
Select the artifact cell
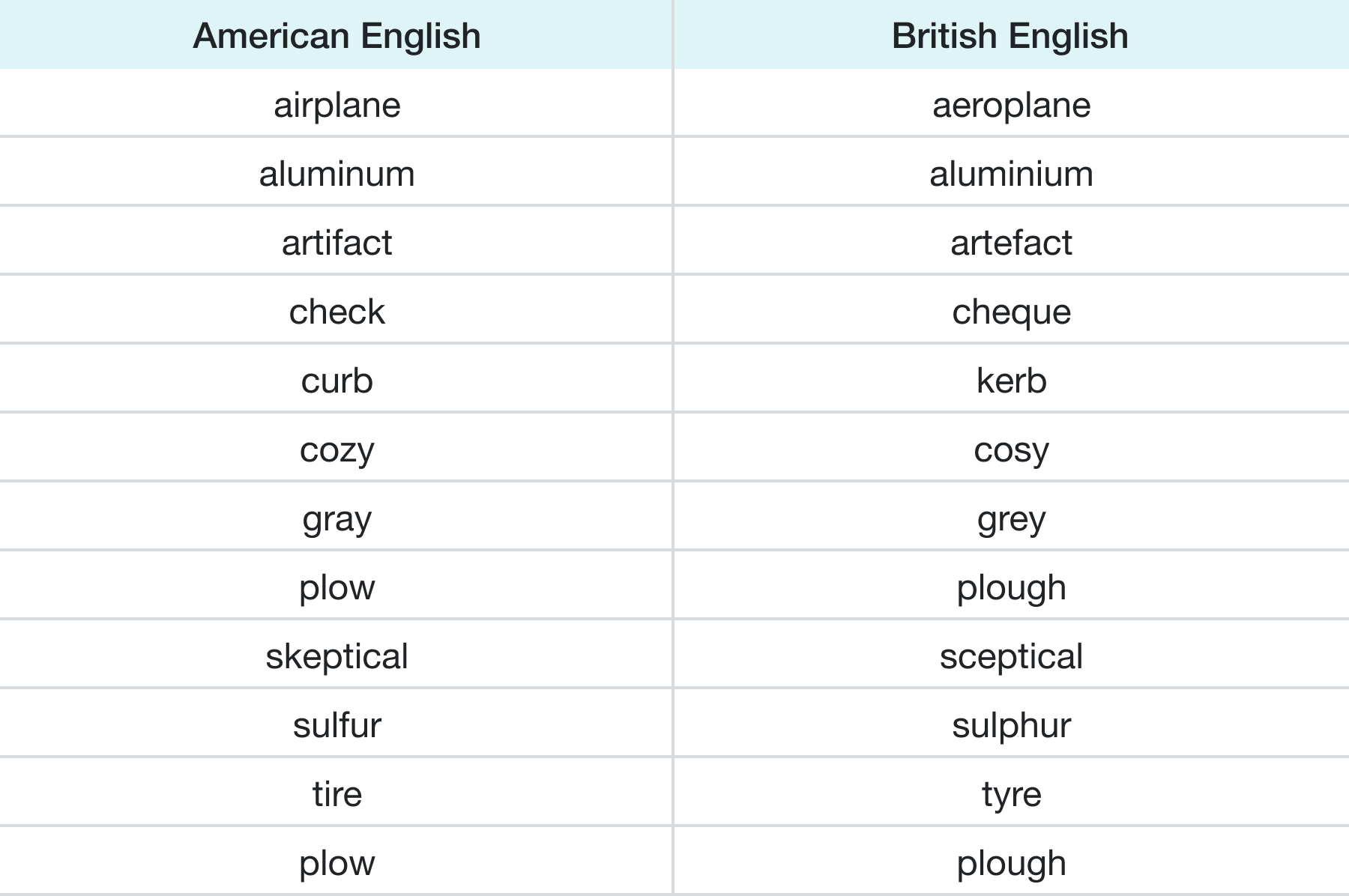(x=337, y=243)
